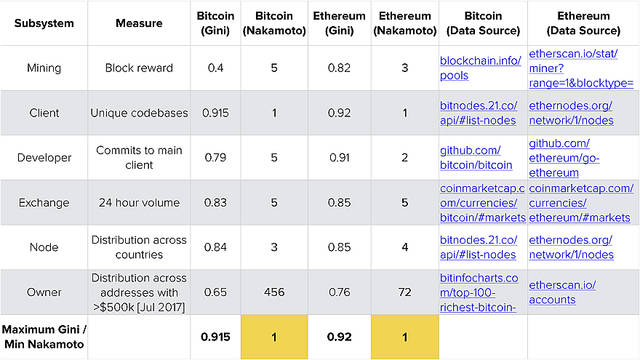Click the Measure column header

(x=139, y=23)
